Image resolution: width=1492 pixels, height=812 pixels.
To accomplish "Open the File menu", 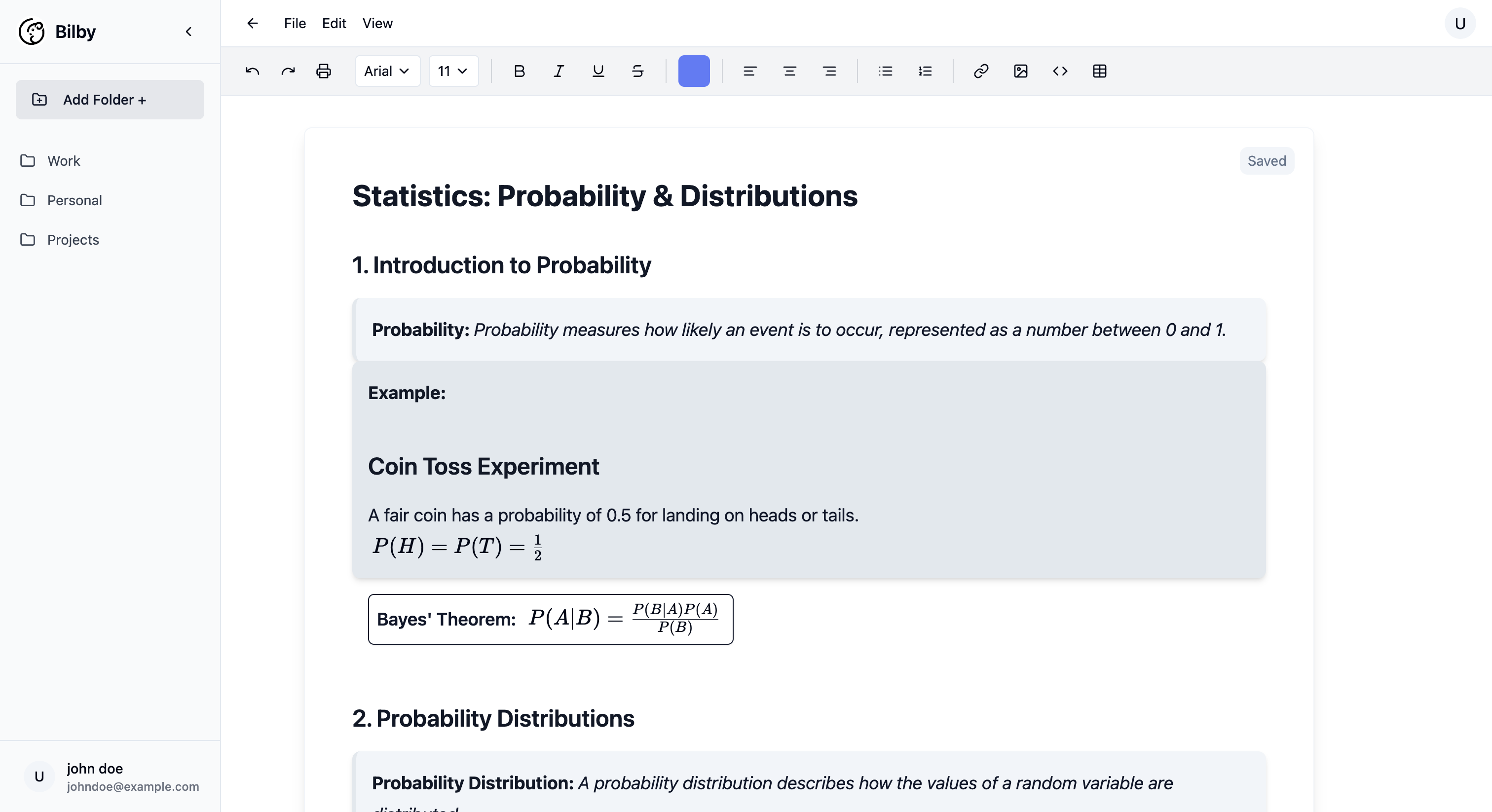I will click(x=295, y=23).
